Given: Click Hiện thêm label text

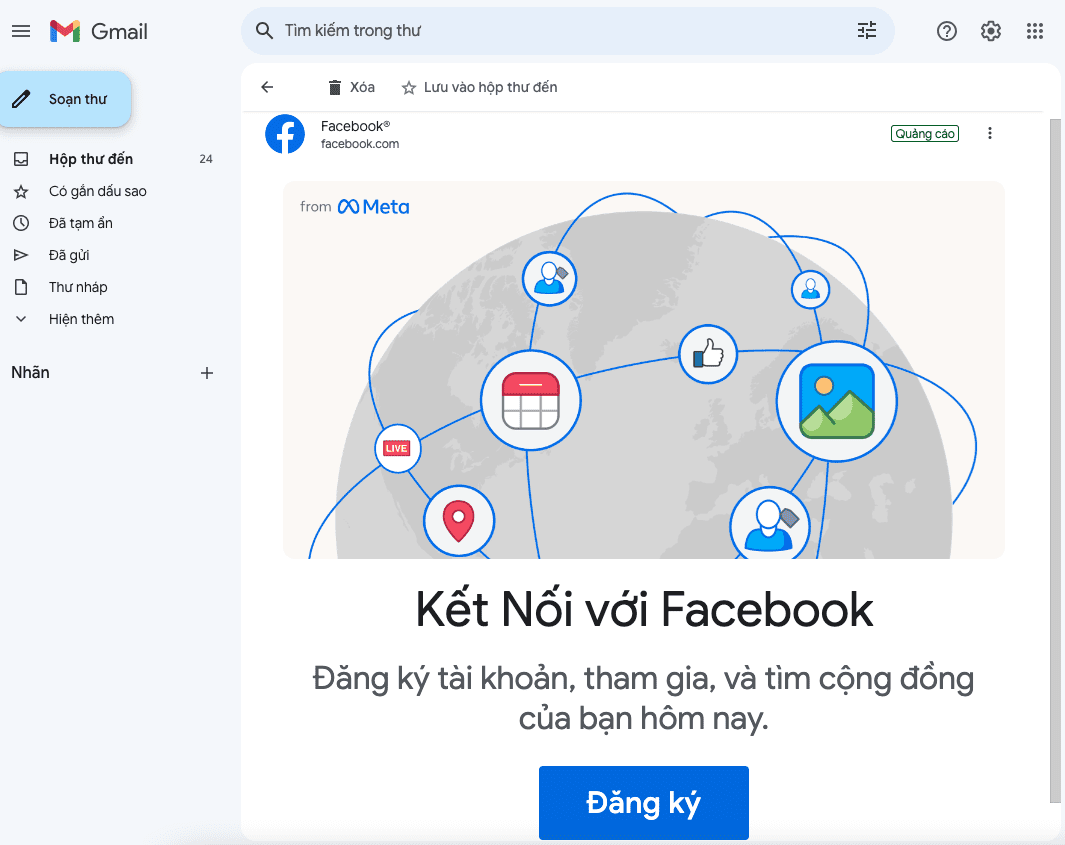Looking at the screenshot, I should pos(82,319).
